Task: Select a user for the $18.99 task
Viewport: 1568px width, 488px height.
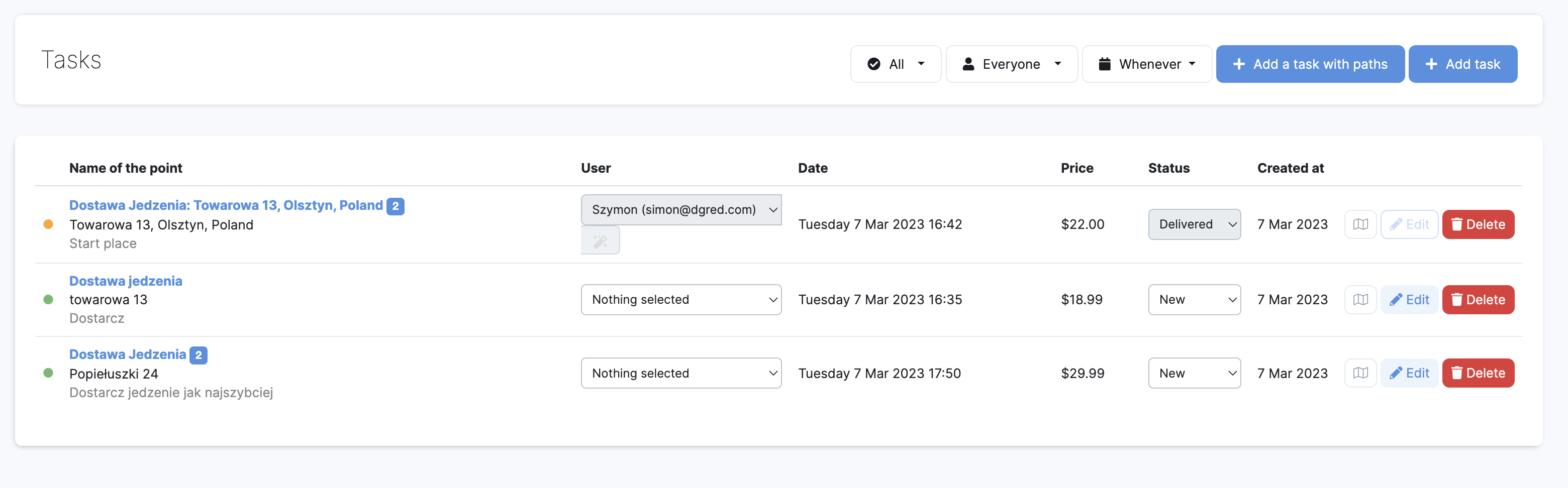Action: (680, 300)
